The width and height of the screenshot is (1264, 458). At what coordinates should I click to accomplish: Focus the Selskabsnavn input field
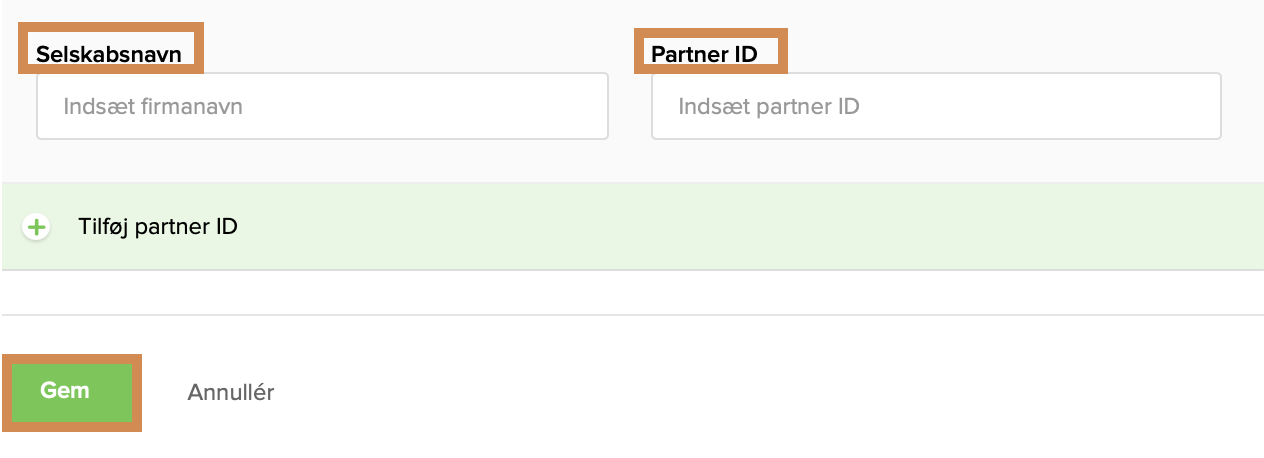click(322, 106)
